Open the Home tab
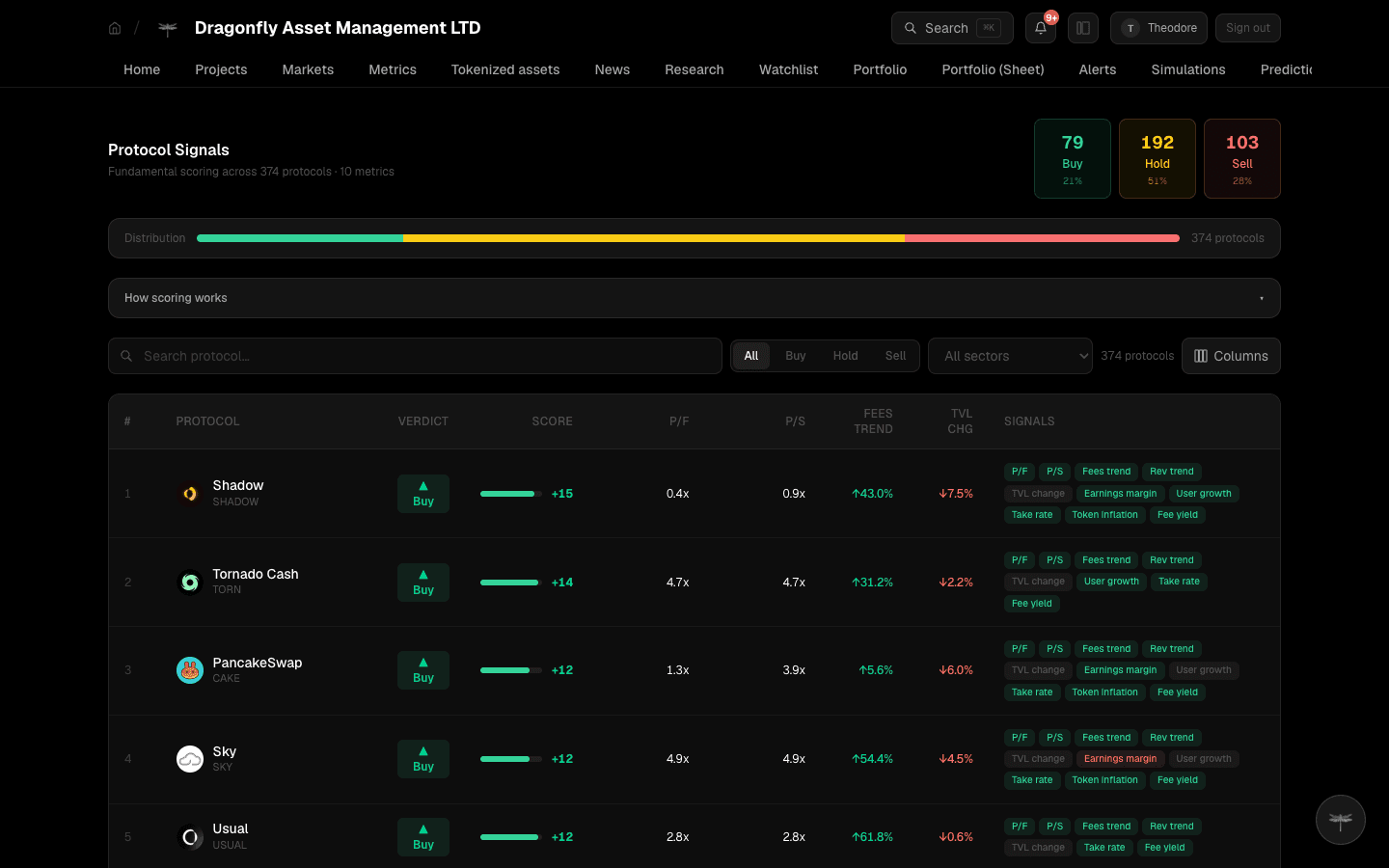Image resolution: width=1389 pixels, height=868 pixels. (x=142, y=69)
